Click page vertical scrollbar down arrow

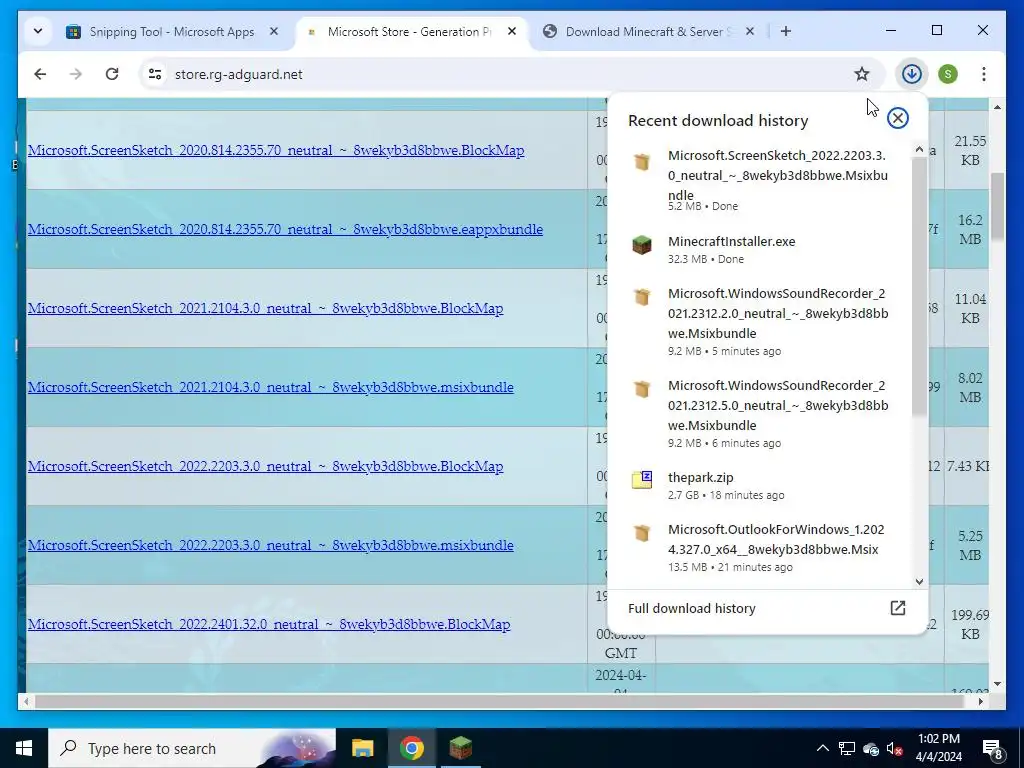(997, 684)
